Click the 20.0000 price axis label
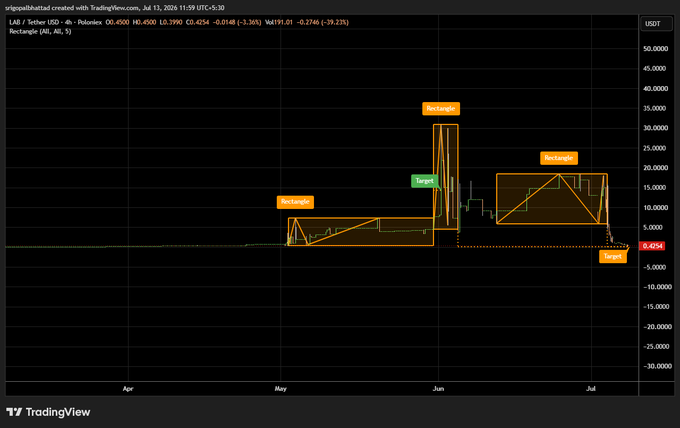 point(655,168)
